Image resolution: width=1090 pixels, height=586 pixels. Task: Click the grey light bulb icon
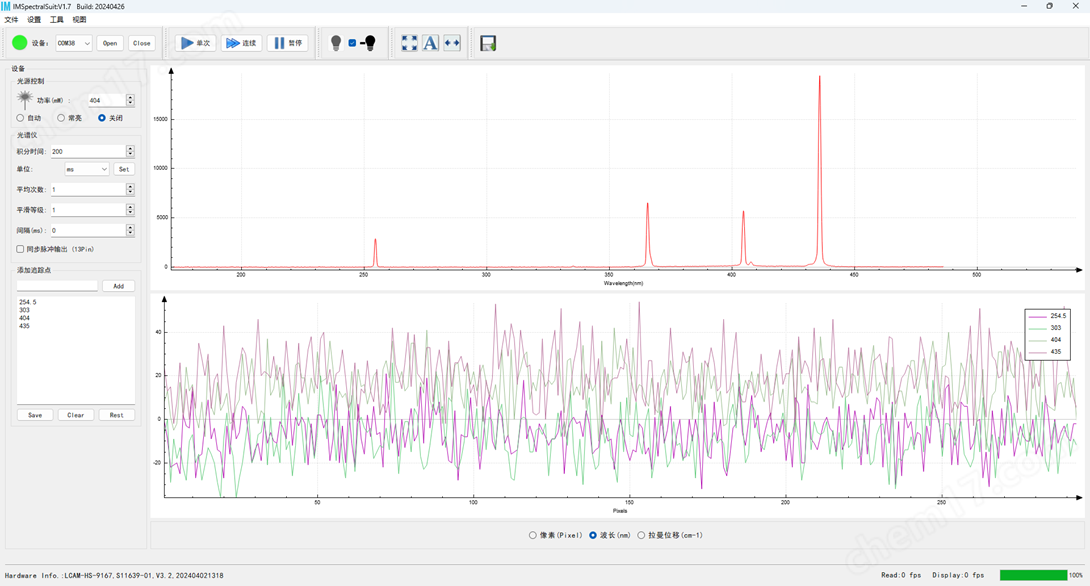[x=336, y=43]
